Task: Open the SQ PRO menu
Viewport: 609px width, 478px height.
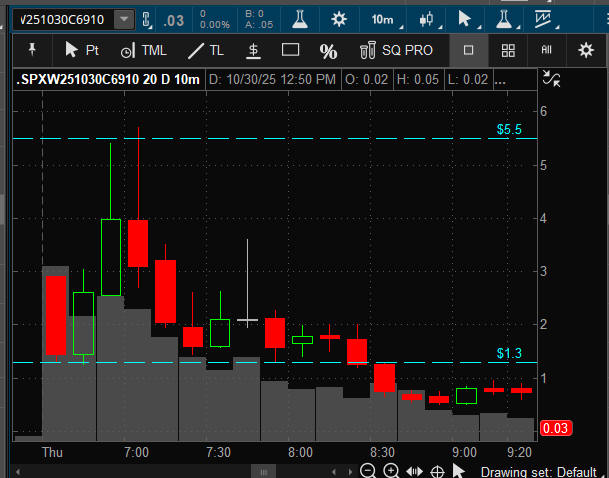Action: (397, 49)
